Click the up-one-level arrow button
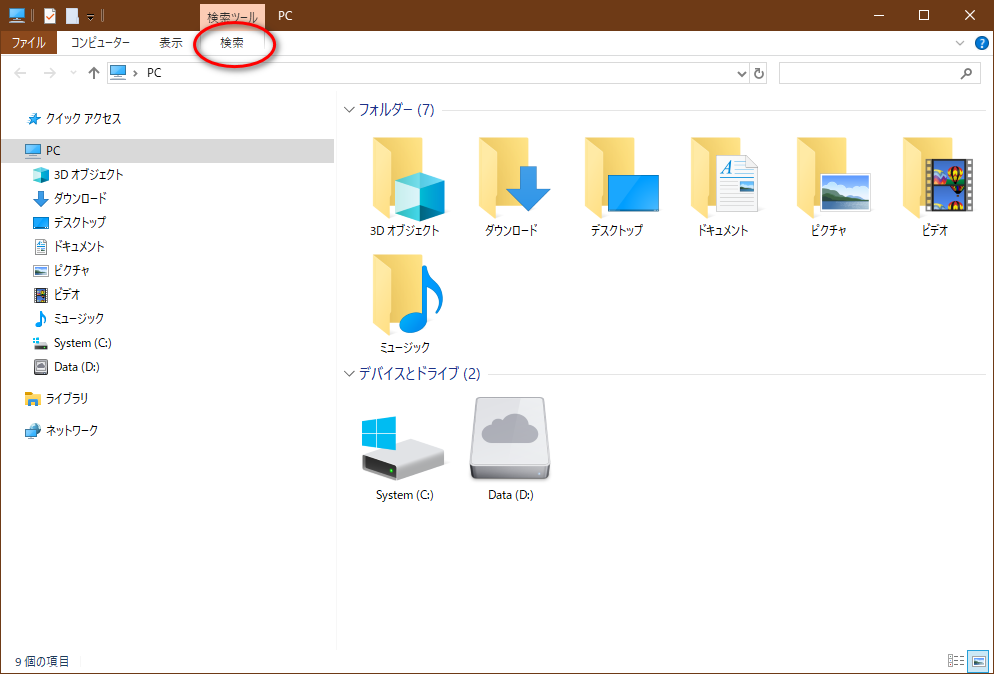 point(94,73)
